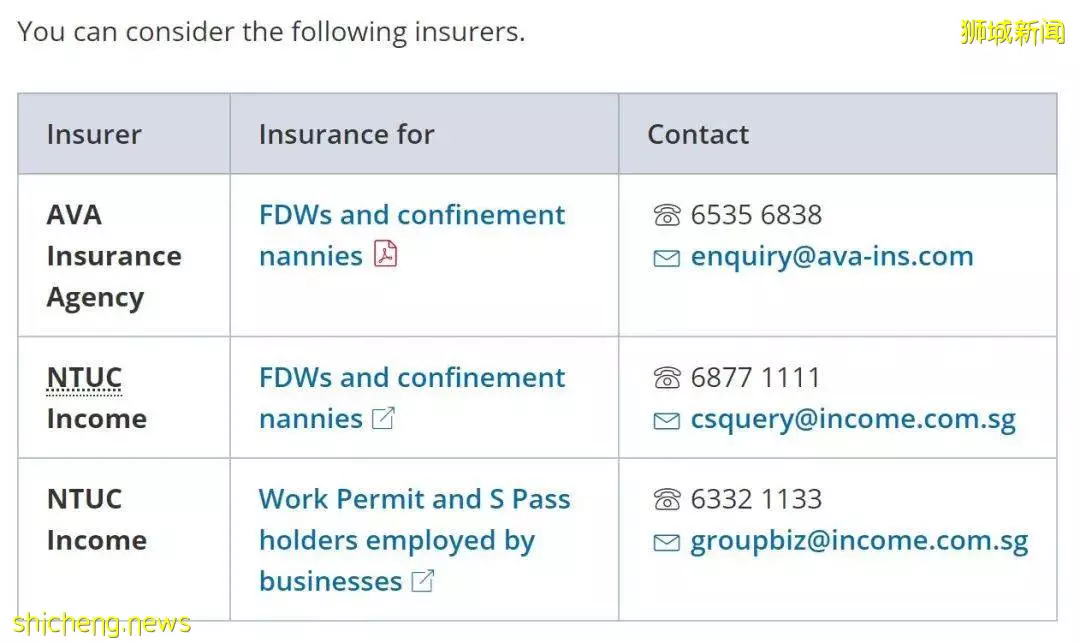Click the Insurance for column header
The height and width of the screenshot is (643, 1080).
pos(346,134)
